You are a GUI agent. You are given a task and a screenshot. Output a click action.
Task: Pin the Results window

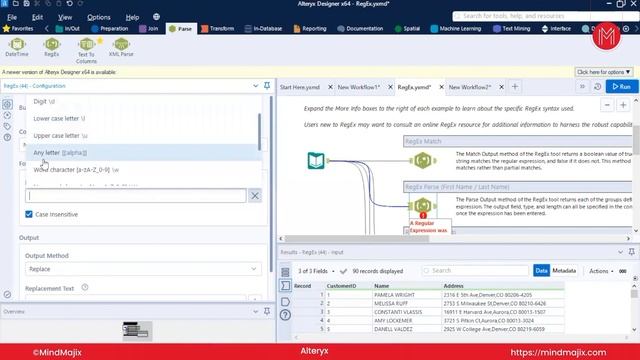coord(631,252)
